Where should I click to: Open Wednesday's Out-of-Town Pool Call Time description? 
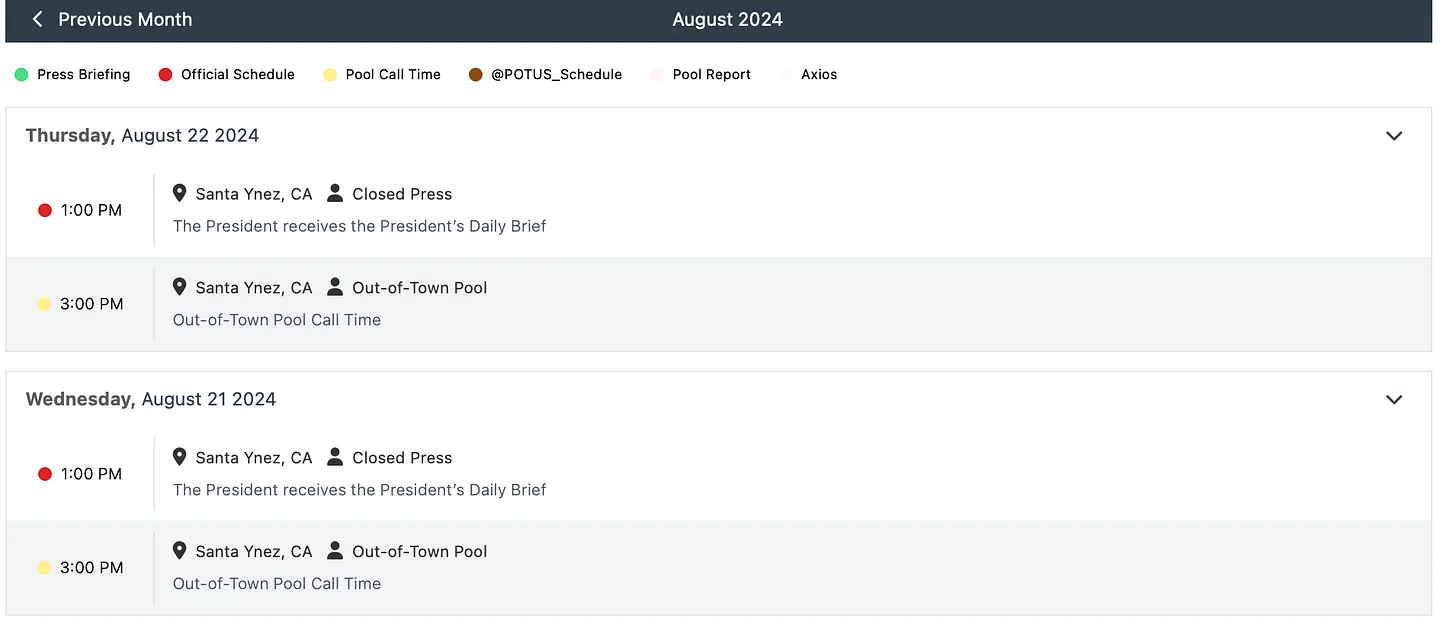click(x=277, y=584)
